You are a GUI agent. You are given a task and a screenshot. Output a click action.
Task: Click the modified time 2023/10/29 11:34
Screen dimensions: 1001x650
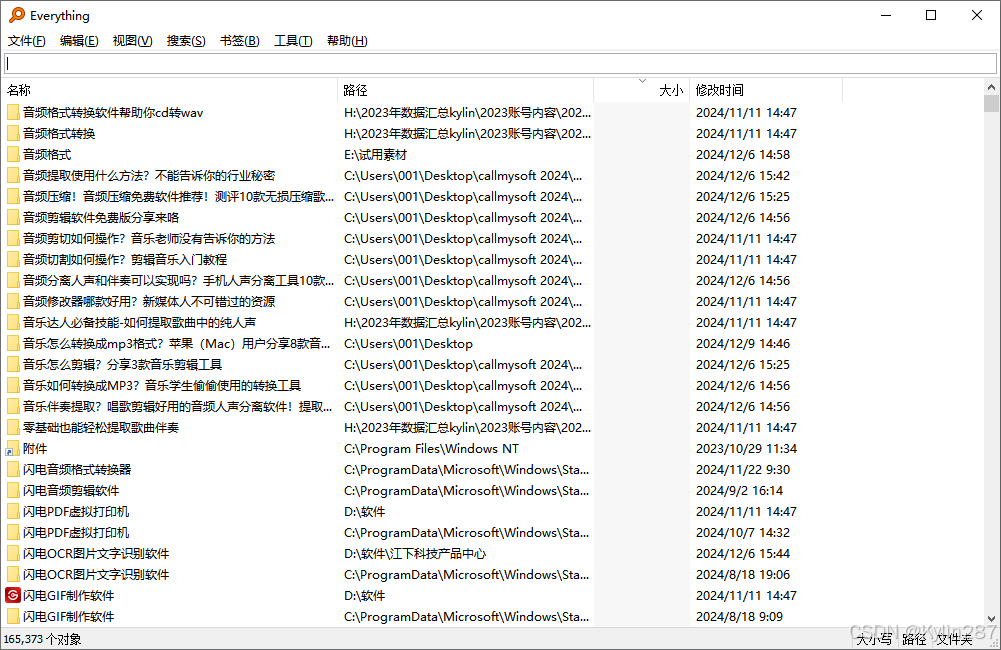(746, 449)
